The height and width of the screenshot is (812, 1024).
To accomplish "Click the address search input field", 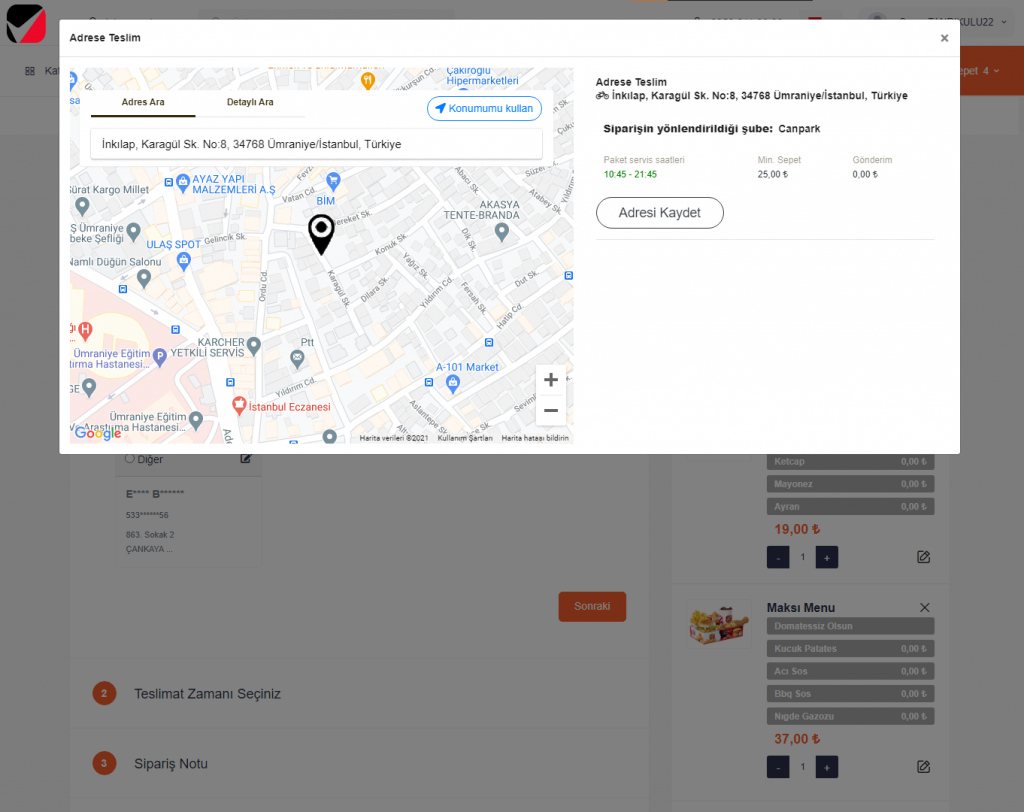I will click(316, 144).
